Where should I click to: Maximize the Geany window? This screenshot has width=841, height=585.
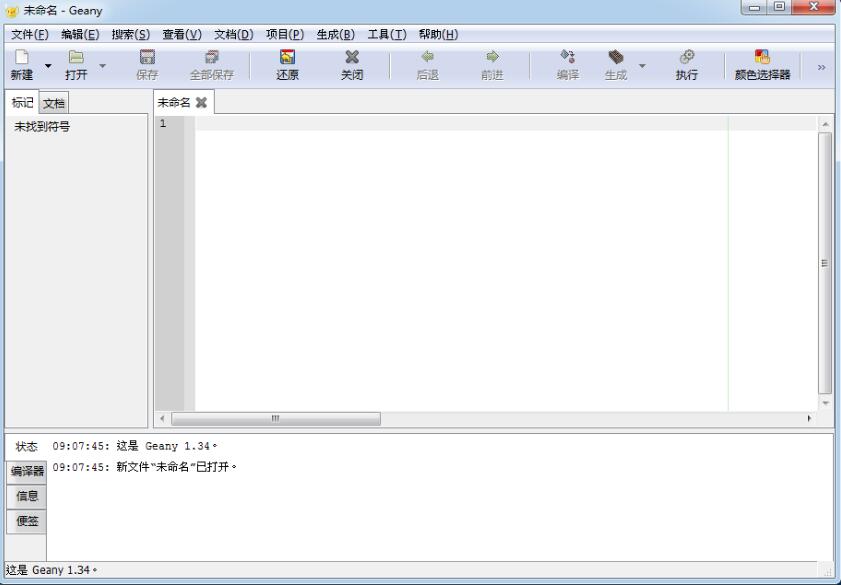point(779,7)
